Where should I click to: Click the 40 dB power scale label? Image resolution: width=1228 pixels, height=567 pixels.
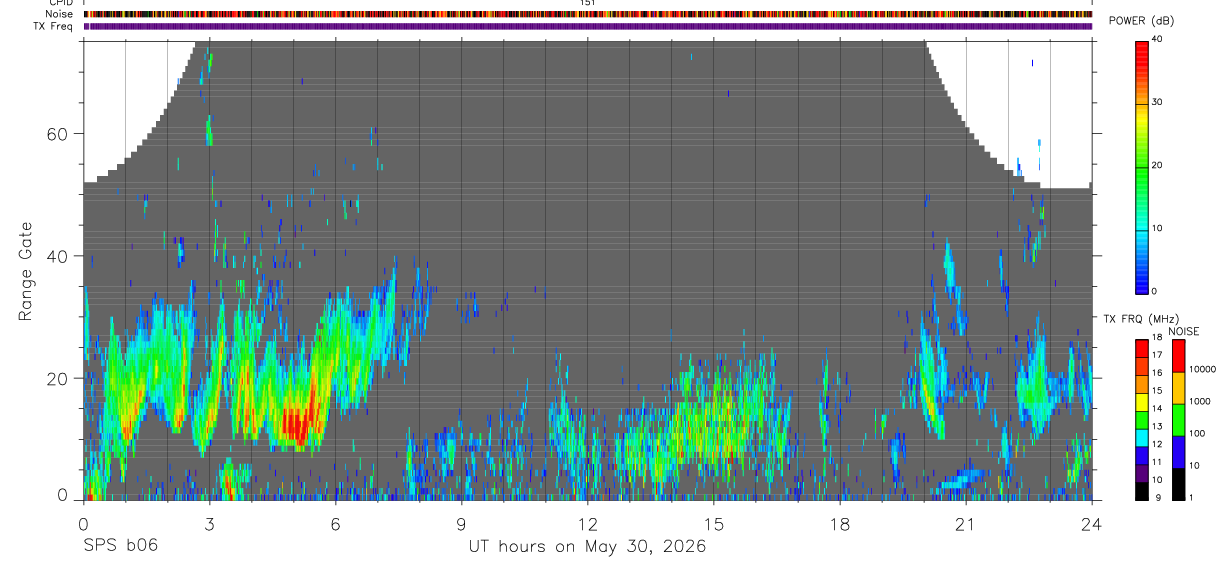[1157, 39]
